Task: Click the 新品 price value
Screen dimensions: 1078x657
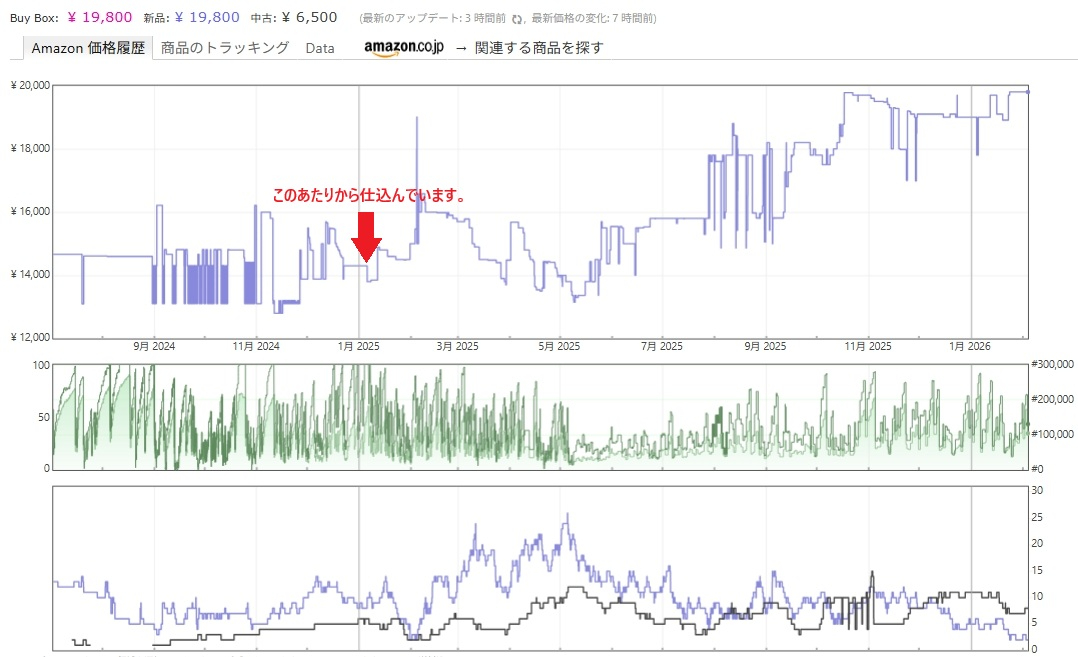Action: pyautogui.click(x=207, y=17)
